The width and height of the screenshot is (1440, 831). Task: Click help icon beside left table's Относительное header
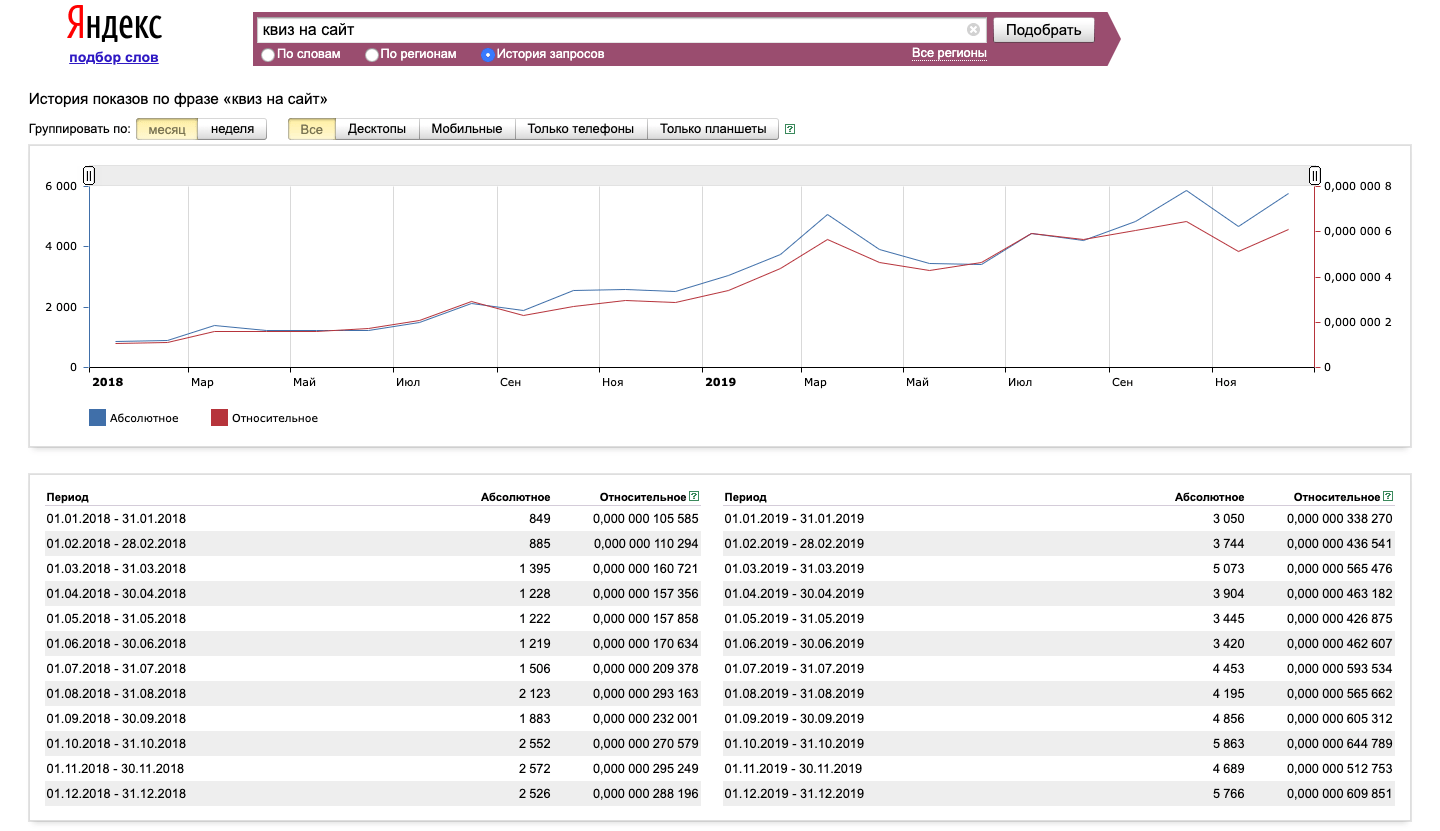(694, 497)
